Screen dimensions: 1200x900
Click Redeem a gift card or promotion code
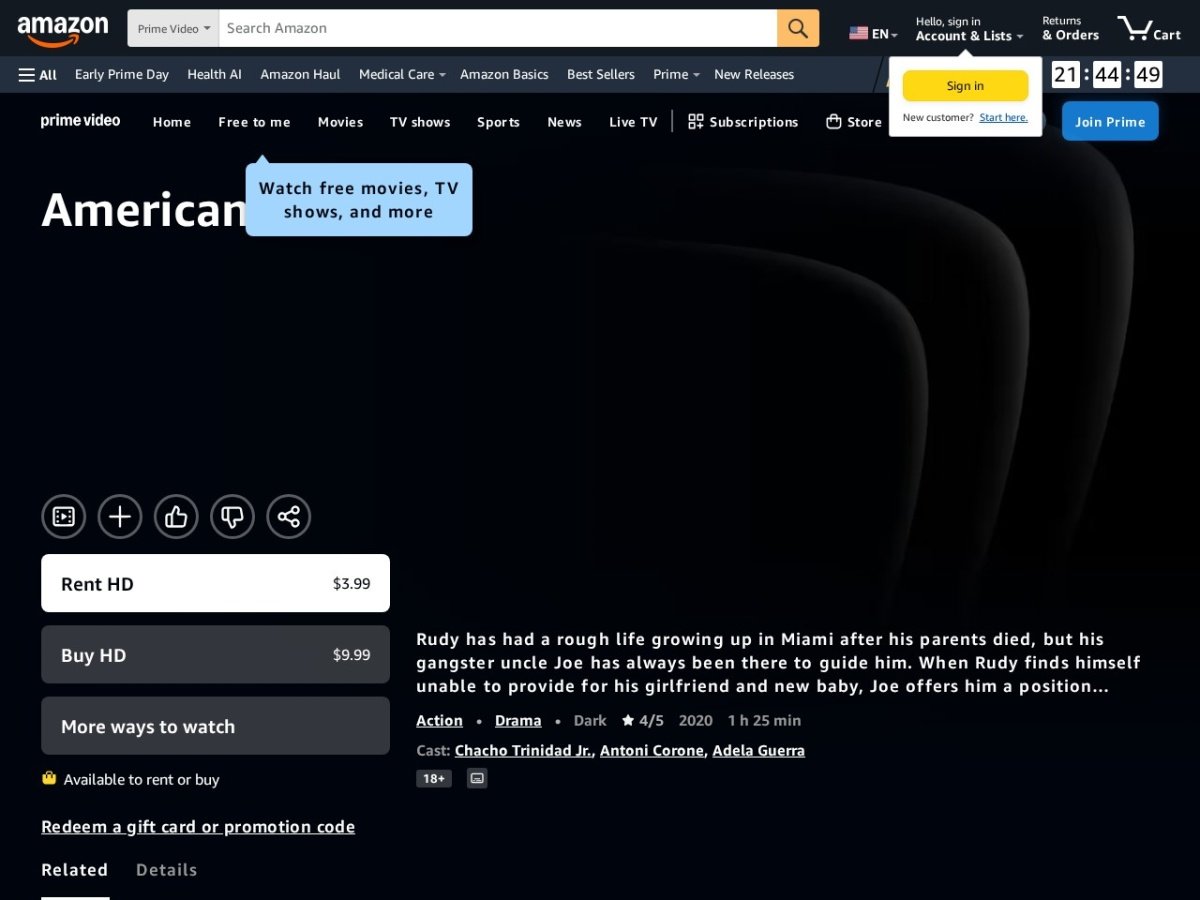[198, 827]
